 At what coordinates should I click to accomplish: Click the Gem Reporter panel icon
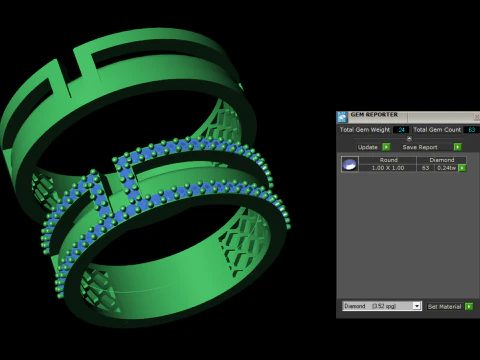click(342, 117)
